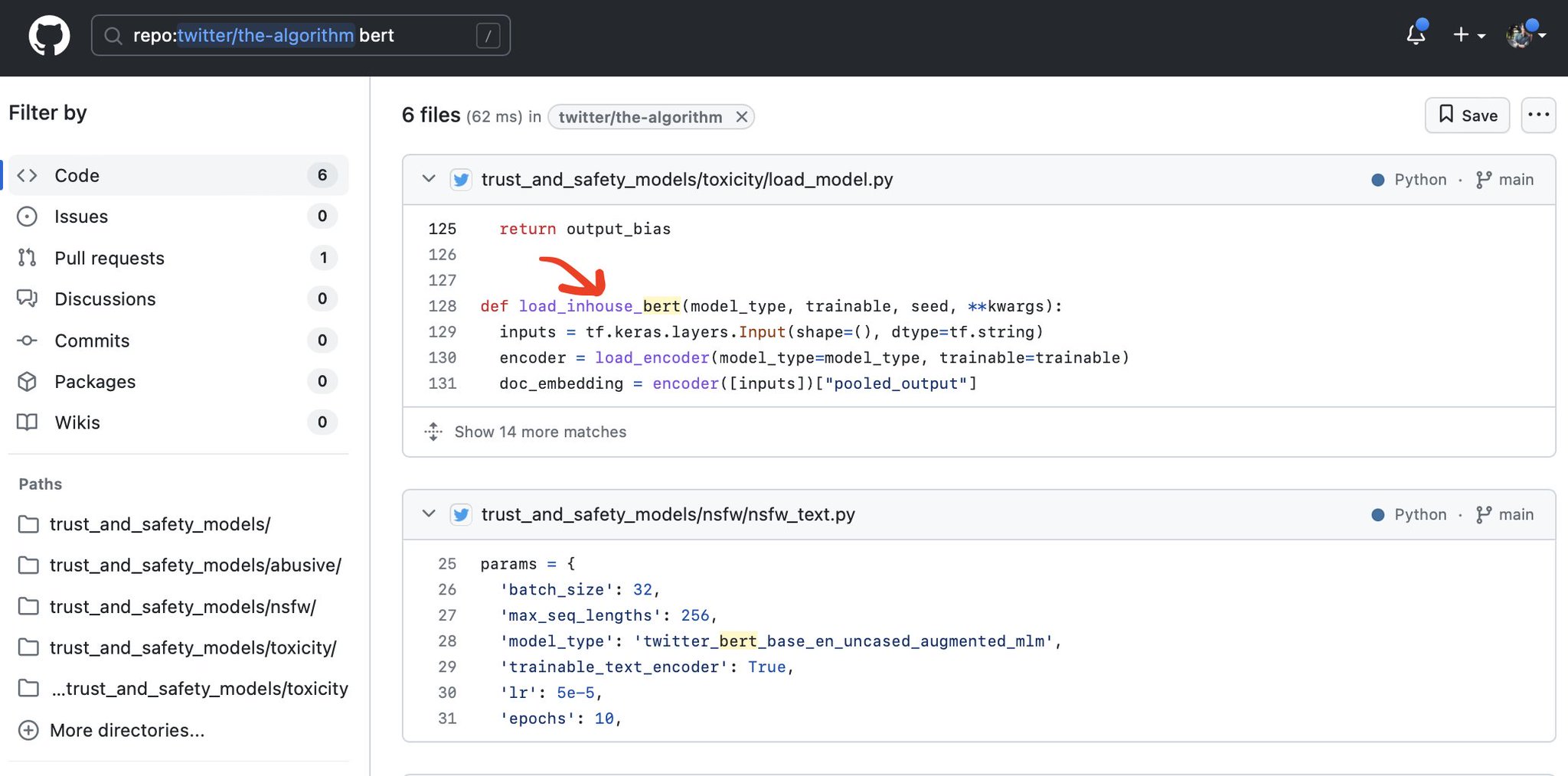Screen dimensions: 1568x776
Task: Select the Pull requests filter
Action: tap(178, 258)
